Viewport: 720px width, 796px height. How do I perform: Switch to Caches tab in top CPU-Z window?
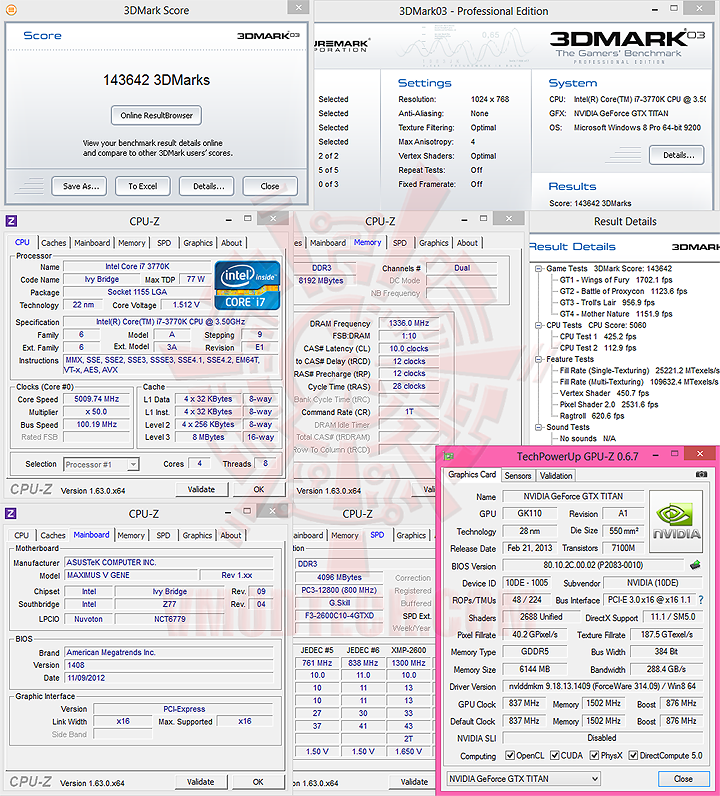pos(53,243)
